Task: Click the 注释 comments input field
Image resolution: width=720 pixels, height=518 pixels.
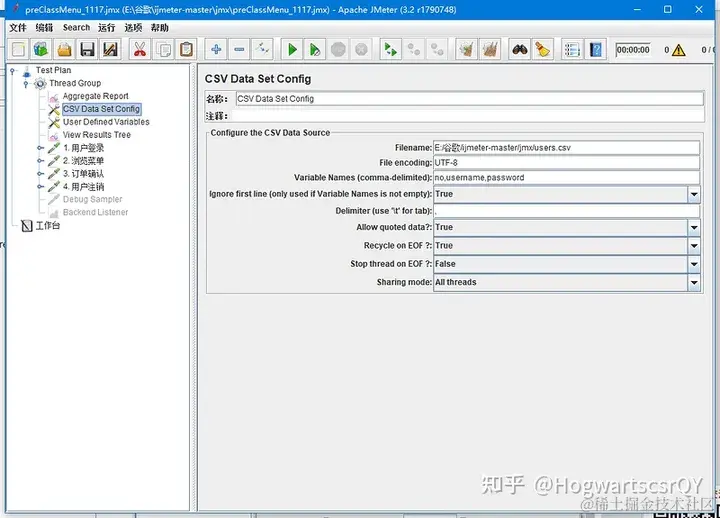Action: 467,116
